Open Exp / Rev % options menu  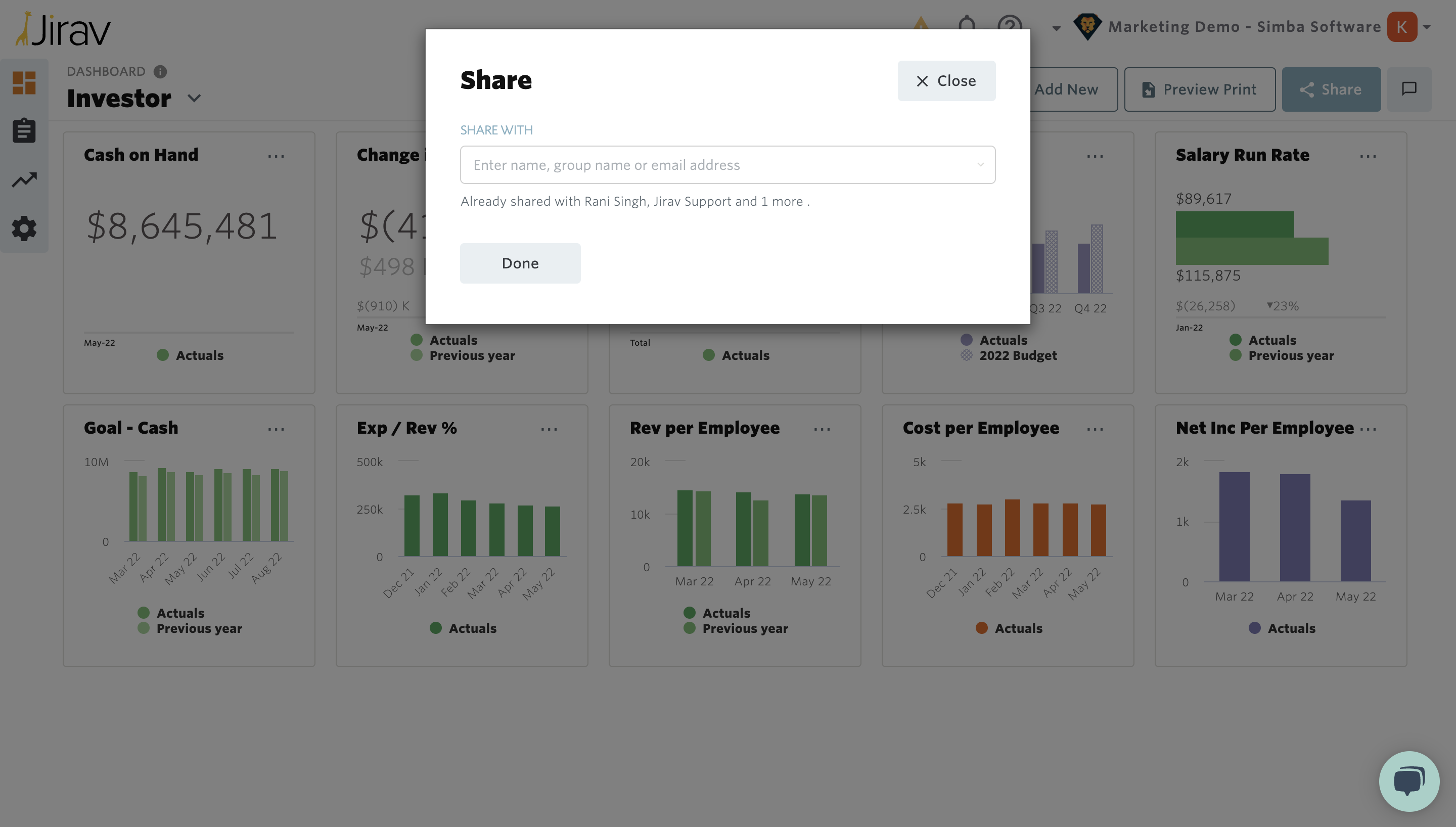pos(549,429)
